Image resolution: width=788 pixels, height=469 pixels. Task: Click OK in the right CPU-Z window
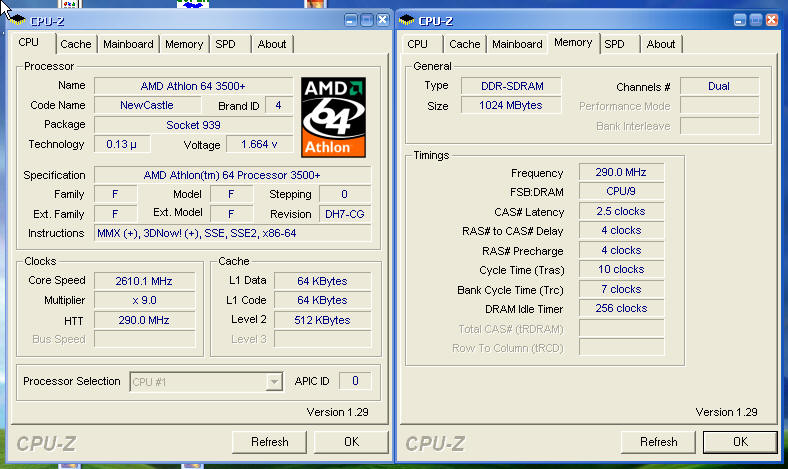(740, 442)
